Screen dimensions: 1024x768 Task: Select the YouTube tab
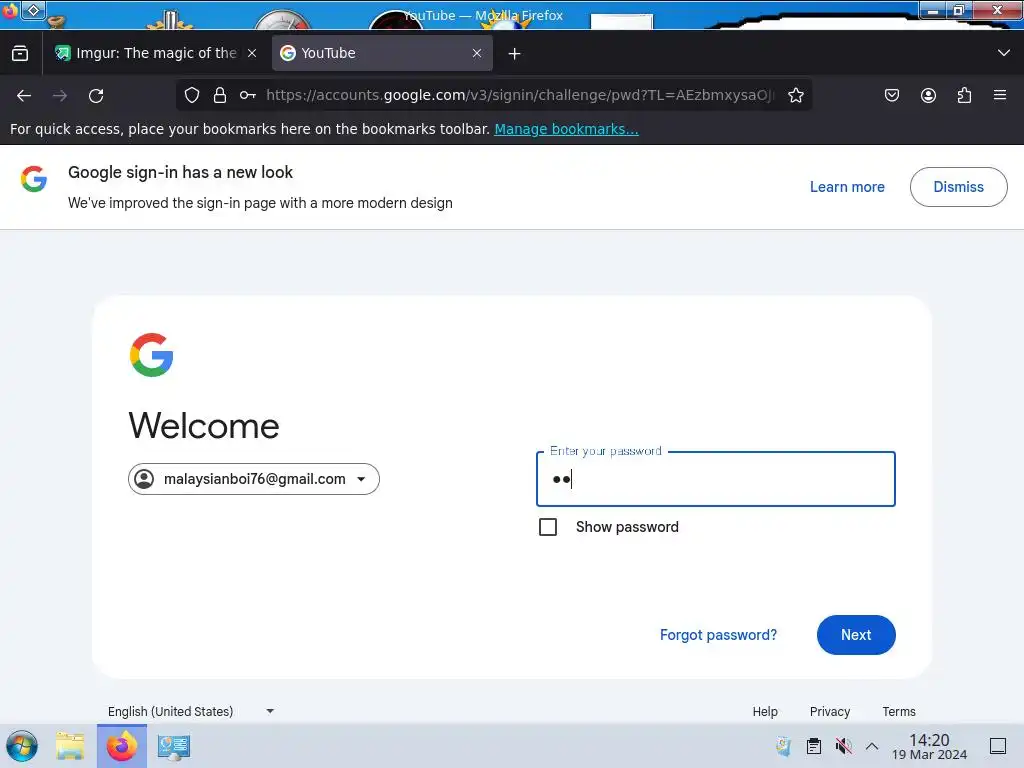[x=381, y=54]
